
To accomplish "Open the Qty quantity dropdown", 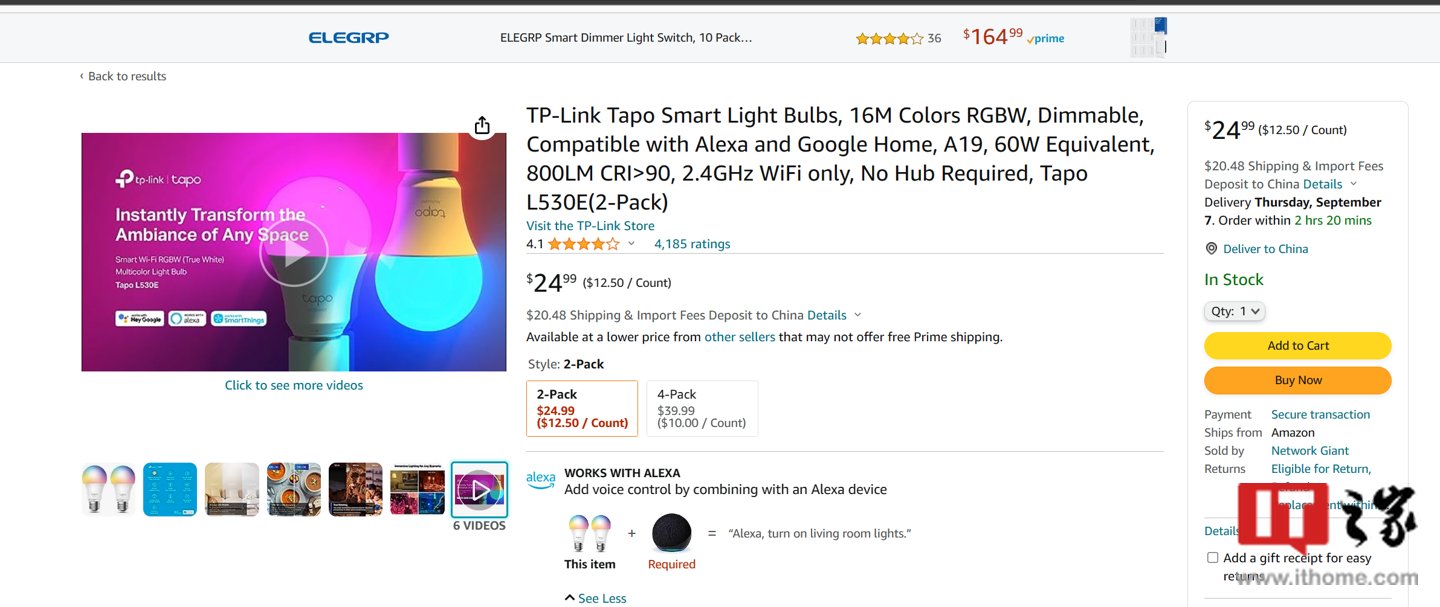I will [1235, 311].
